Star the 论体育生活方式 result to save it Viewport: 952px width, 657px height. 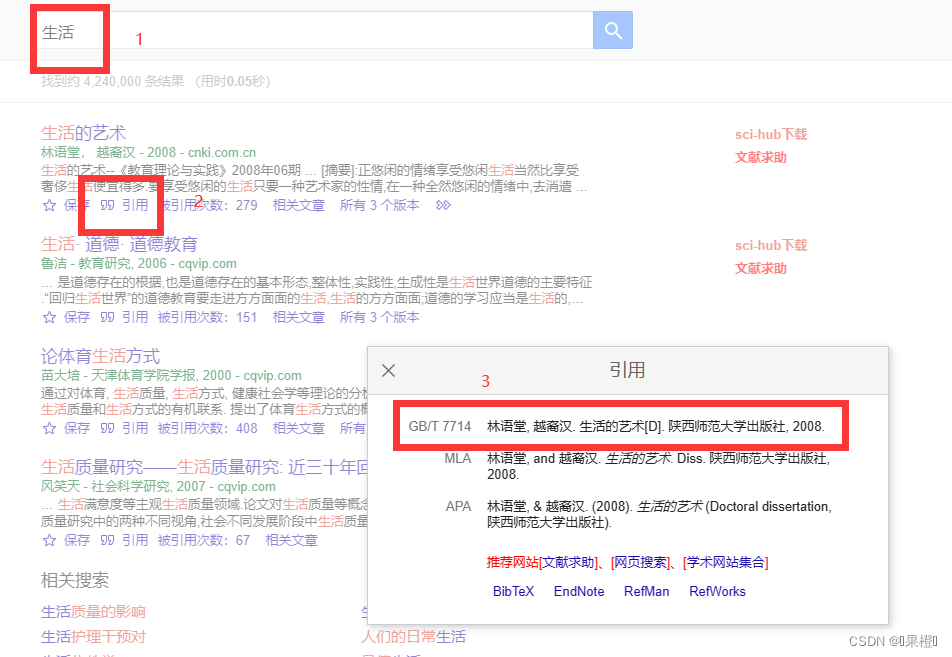[x=49, y=427]
